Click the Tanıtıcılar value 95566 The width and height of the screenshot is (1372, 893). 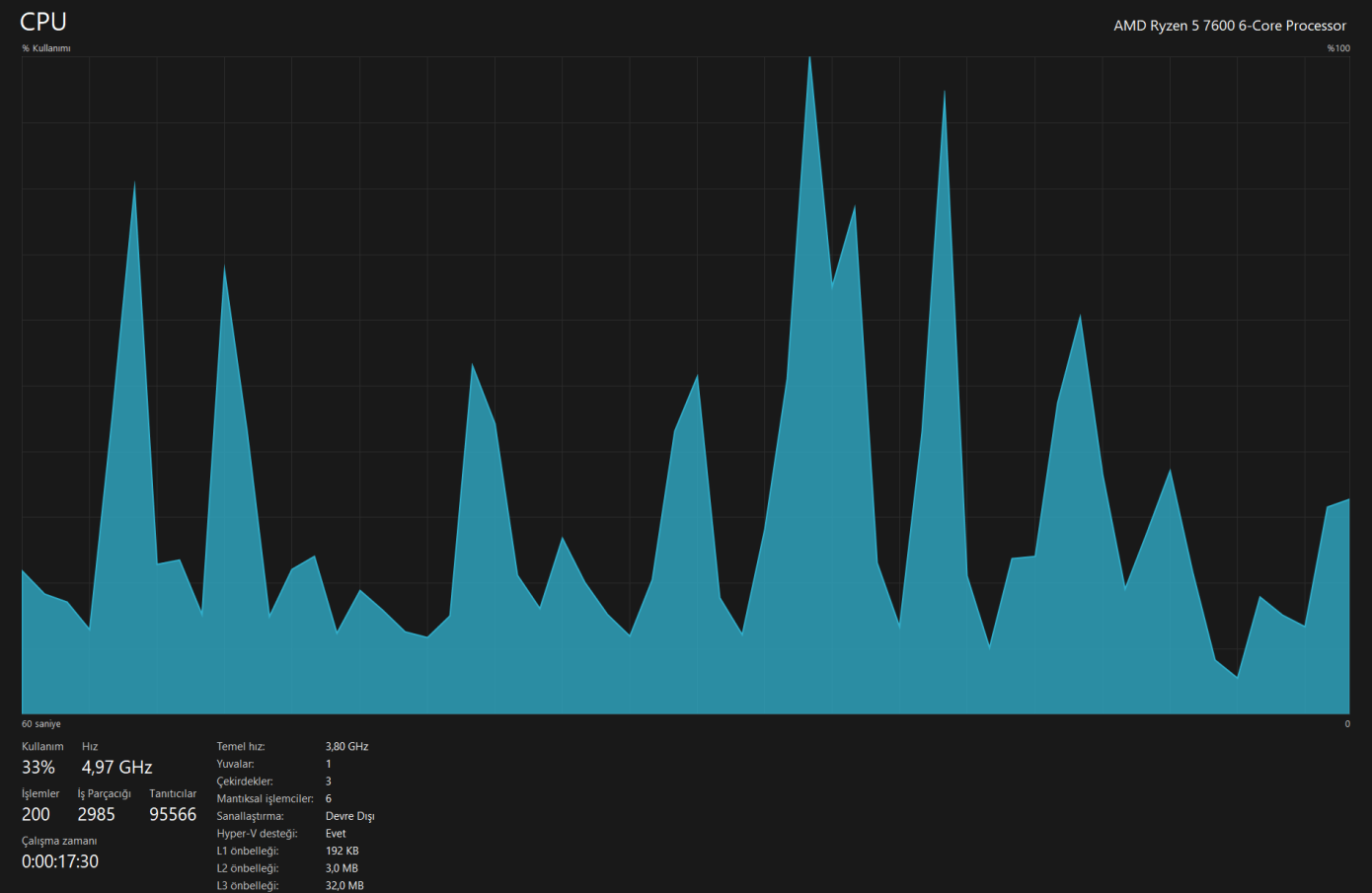point(173,814)
